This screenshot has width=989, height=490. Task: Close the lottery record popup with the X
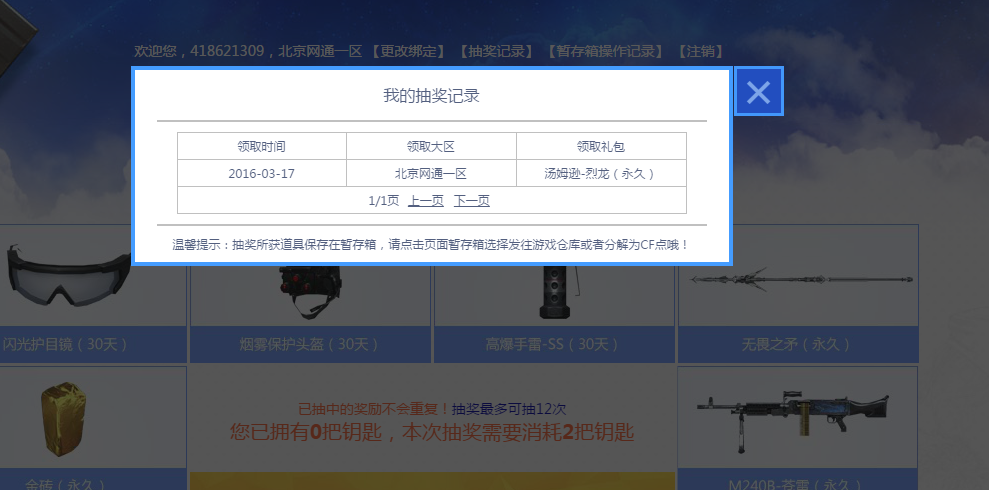[759, 91]
